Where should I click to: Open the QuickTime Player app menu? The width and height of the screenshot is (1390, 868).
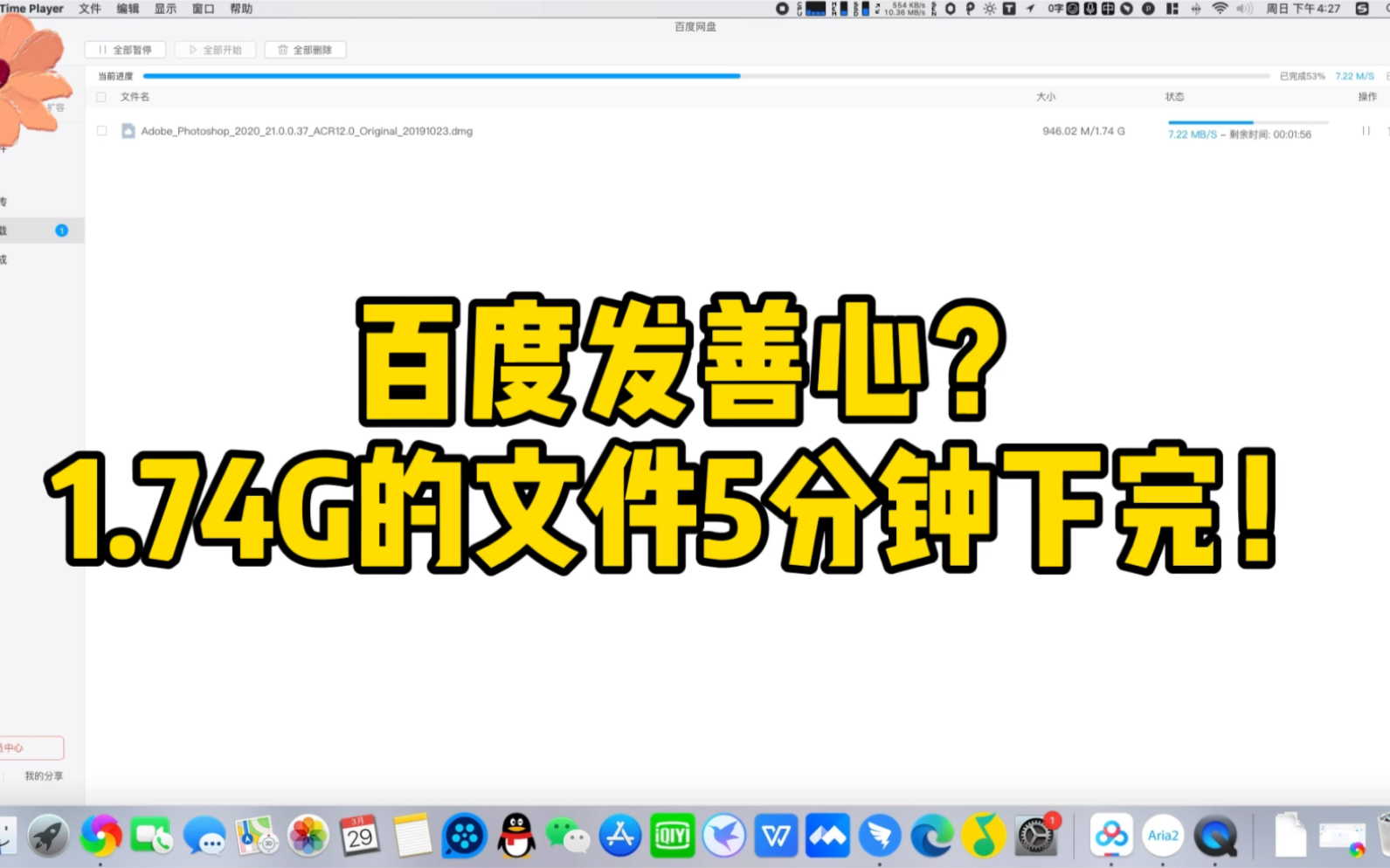[x=31, y=9]
